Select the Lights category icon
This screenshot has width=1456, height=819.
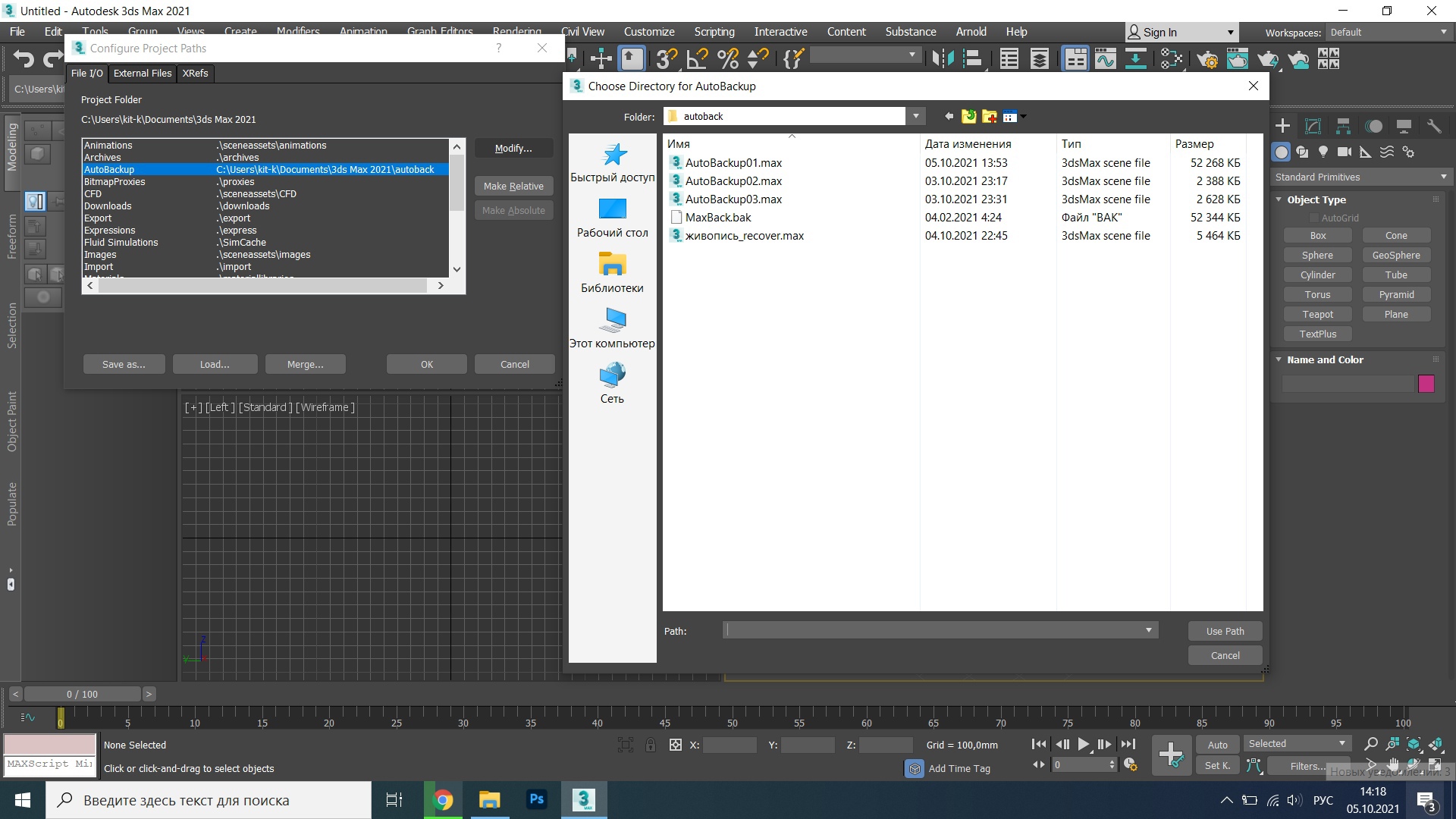click(x=1323, y=152)
